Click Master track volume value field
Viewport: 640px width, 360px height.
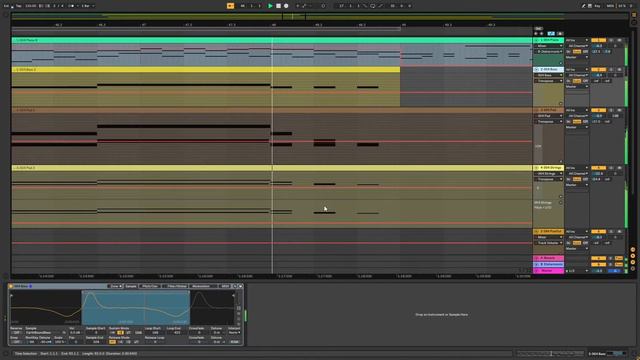tap(599, 271)
